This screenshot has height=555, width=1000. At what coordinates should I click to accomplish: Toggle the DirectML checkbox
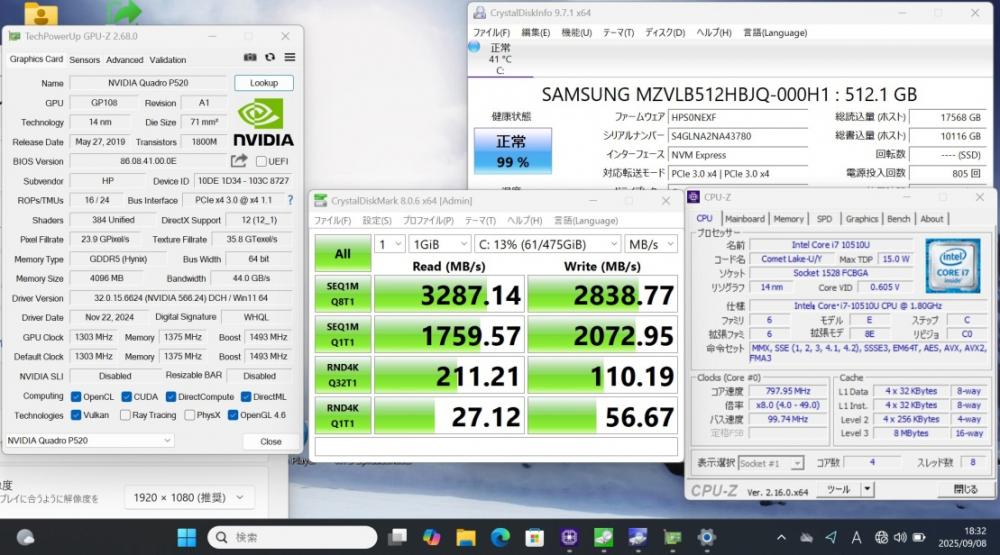(246, 397)
